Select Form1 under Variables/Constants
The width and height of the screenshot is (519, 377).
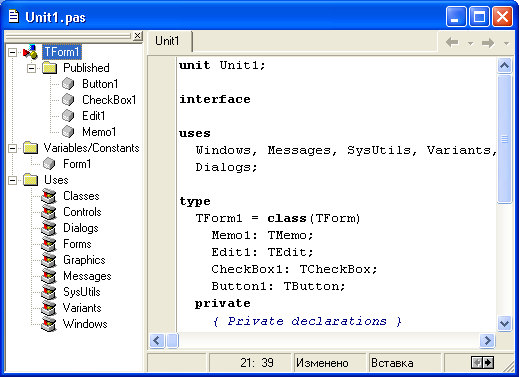[77, 164]
